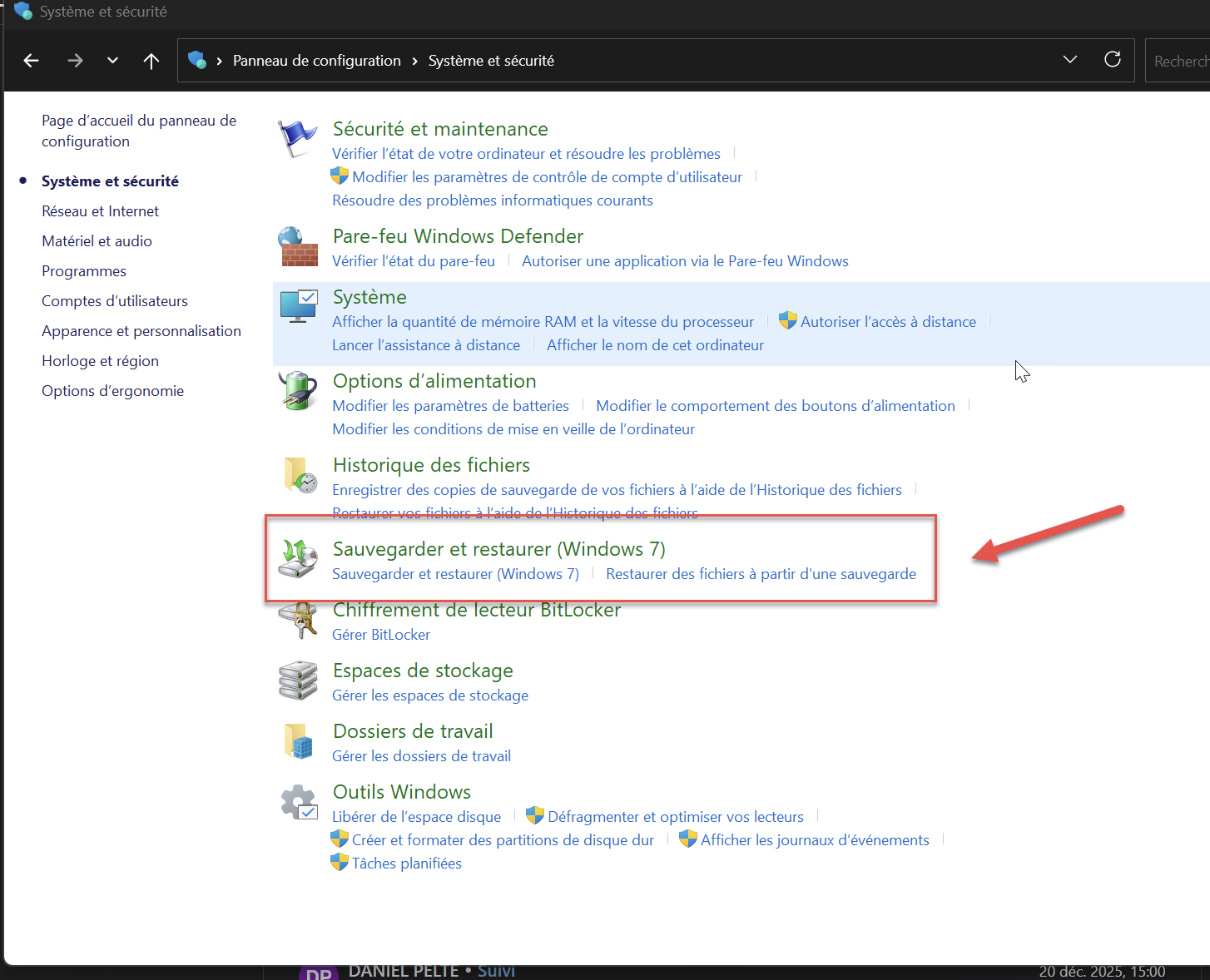Open the Système heading link

(x=369, y=297)
